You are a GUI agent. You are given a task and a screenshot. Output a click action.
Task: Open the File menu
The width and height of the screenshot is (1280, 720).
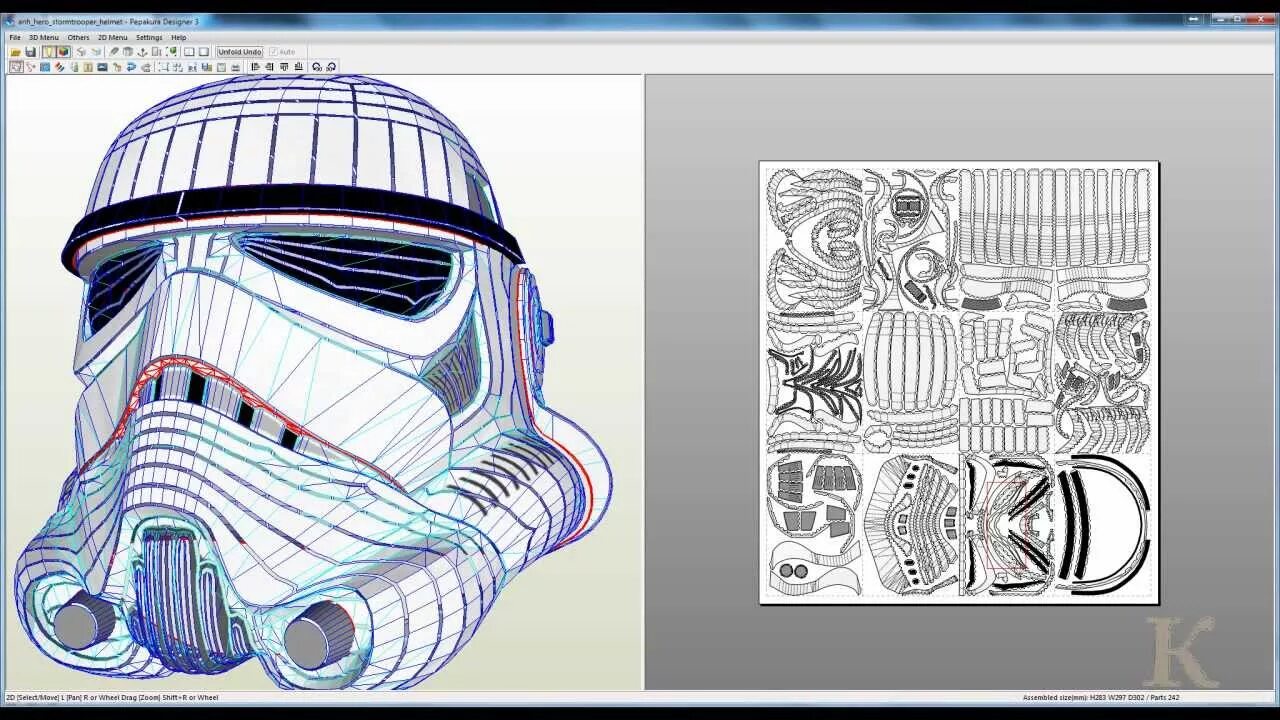[15, 37]
